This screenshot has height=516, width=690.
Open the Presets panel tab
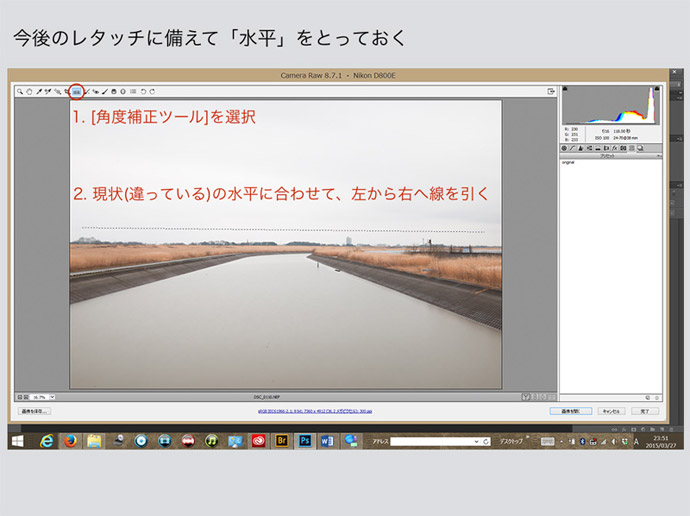631,148
